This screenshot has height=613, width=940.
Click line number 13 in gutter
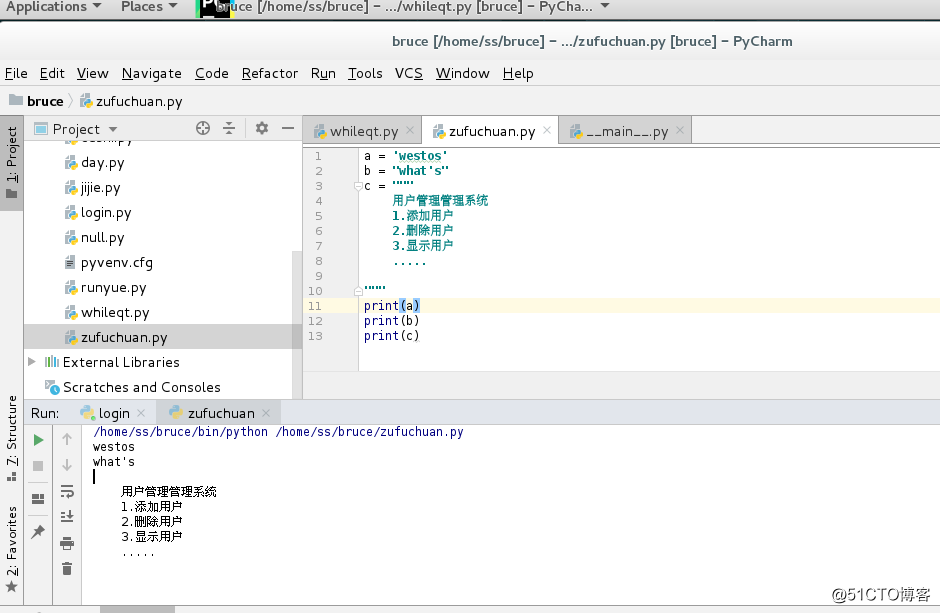315,336
